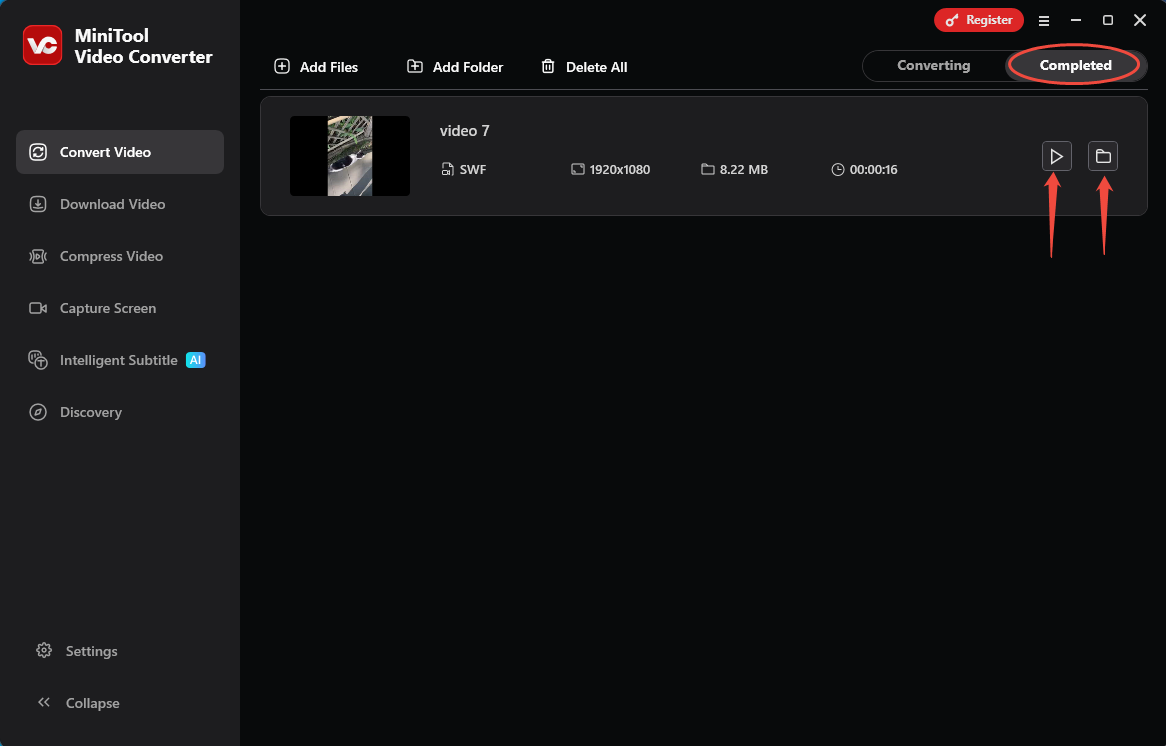
Task: Click the video 7 thumbnail preview
Action: [x=349, y=156]
